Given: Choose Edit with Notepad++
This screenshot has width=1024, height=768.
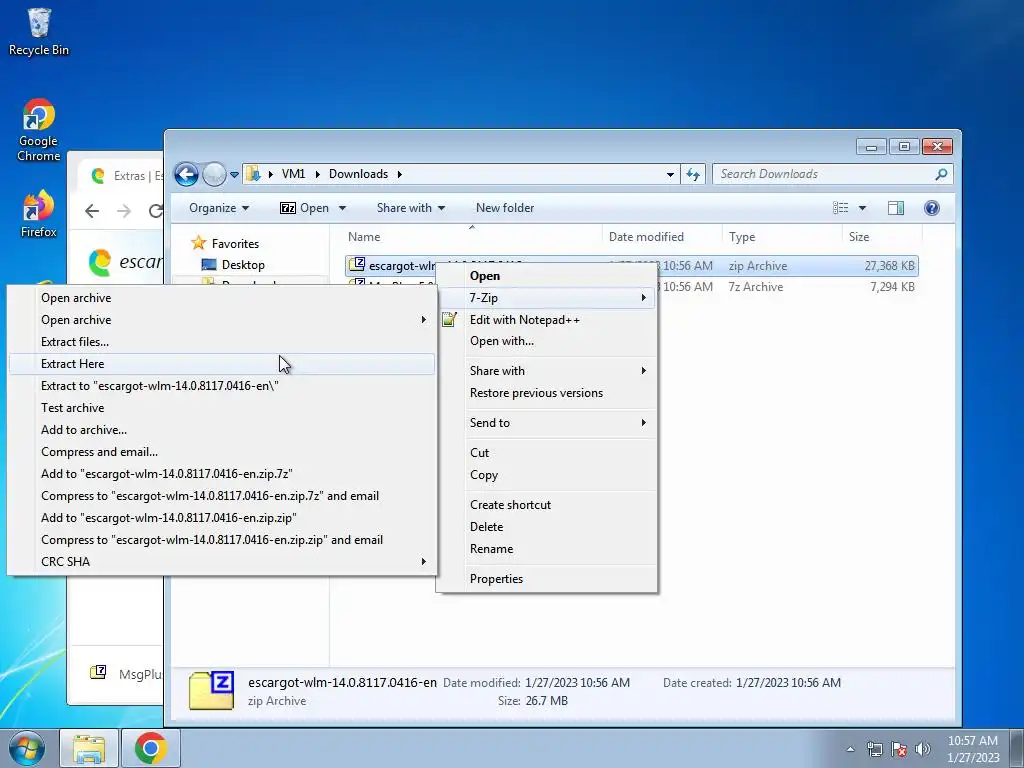Looking at the screenshot, I should (x=547, y=319).
